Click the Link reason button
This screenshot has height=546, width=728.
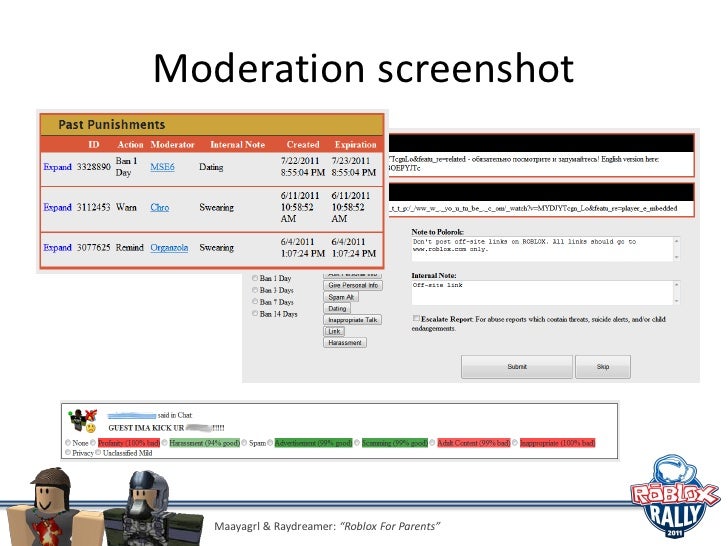pos(334,331)
